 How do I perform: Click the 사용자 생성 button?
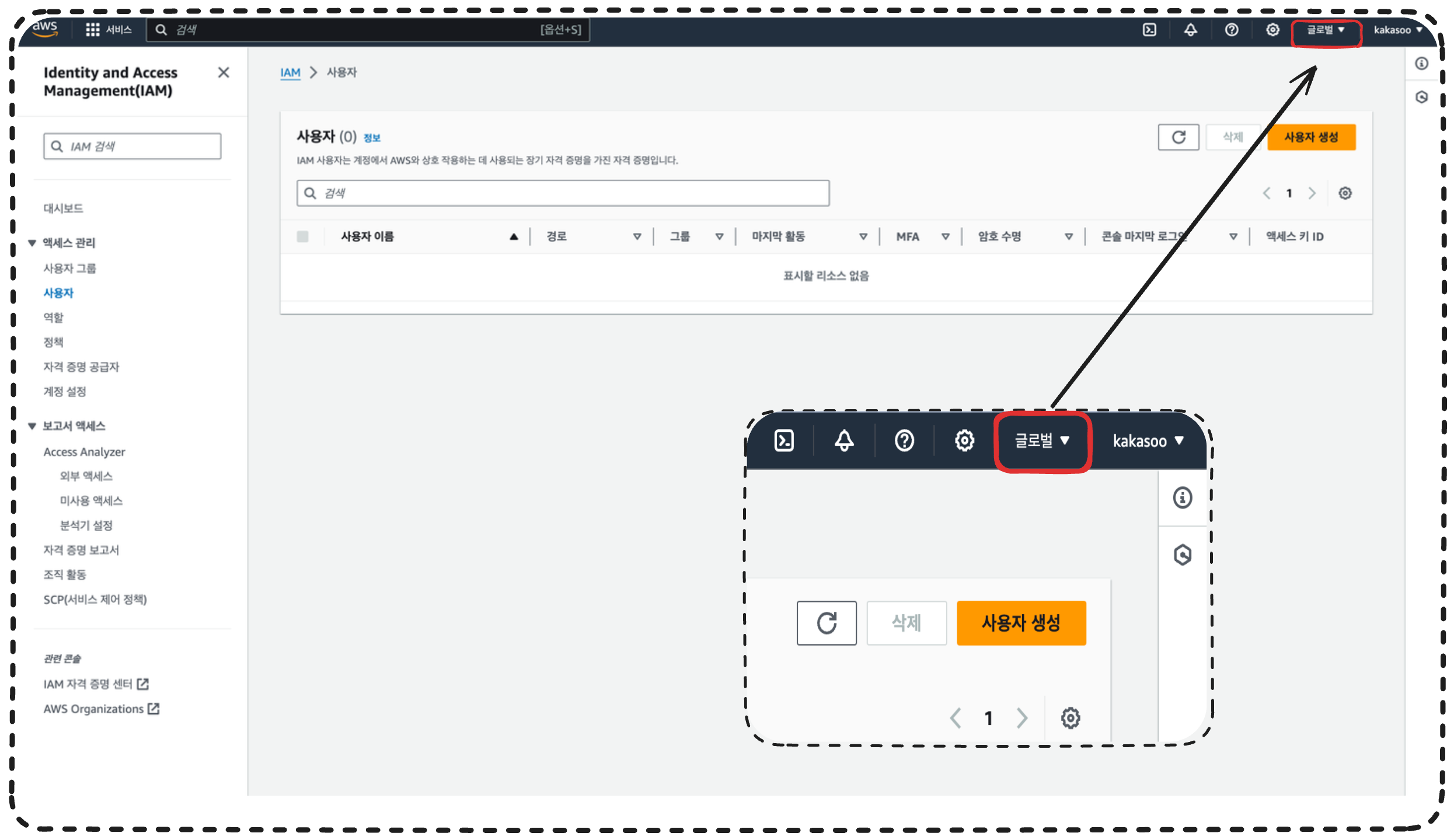1310,137
